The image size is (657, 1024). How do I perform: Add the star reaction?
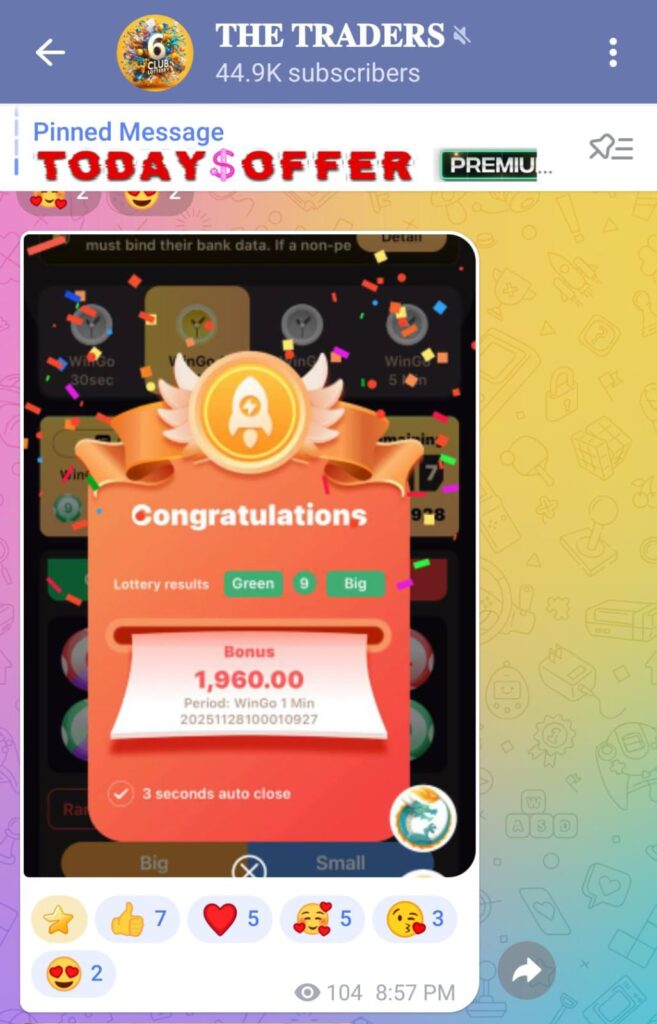coord(59,919)
